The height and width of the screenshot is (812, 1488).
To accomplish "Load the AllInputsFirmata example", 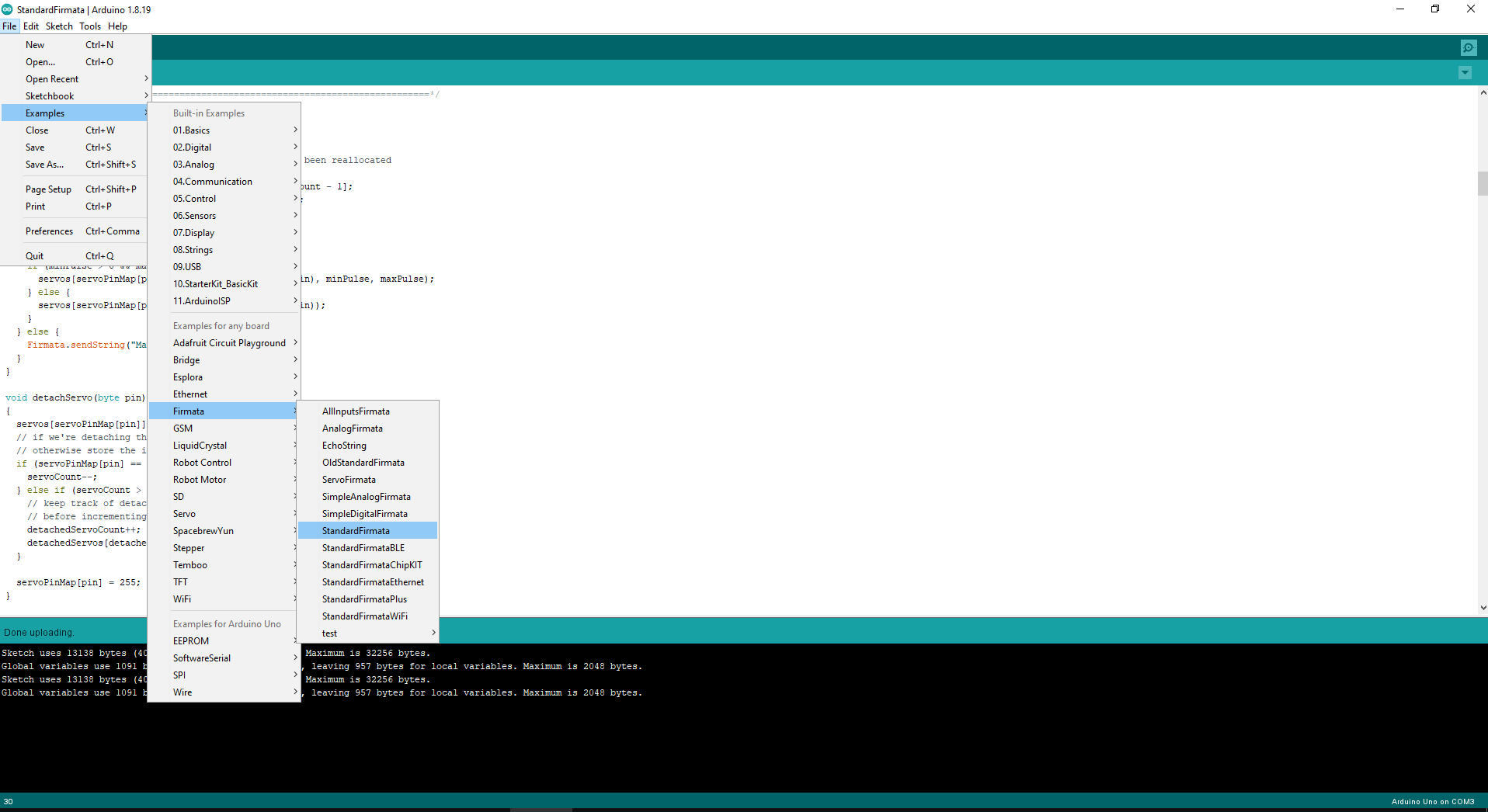I will [x=368, y=411].
